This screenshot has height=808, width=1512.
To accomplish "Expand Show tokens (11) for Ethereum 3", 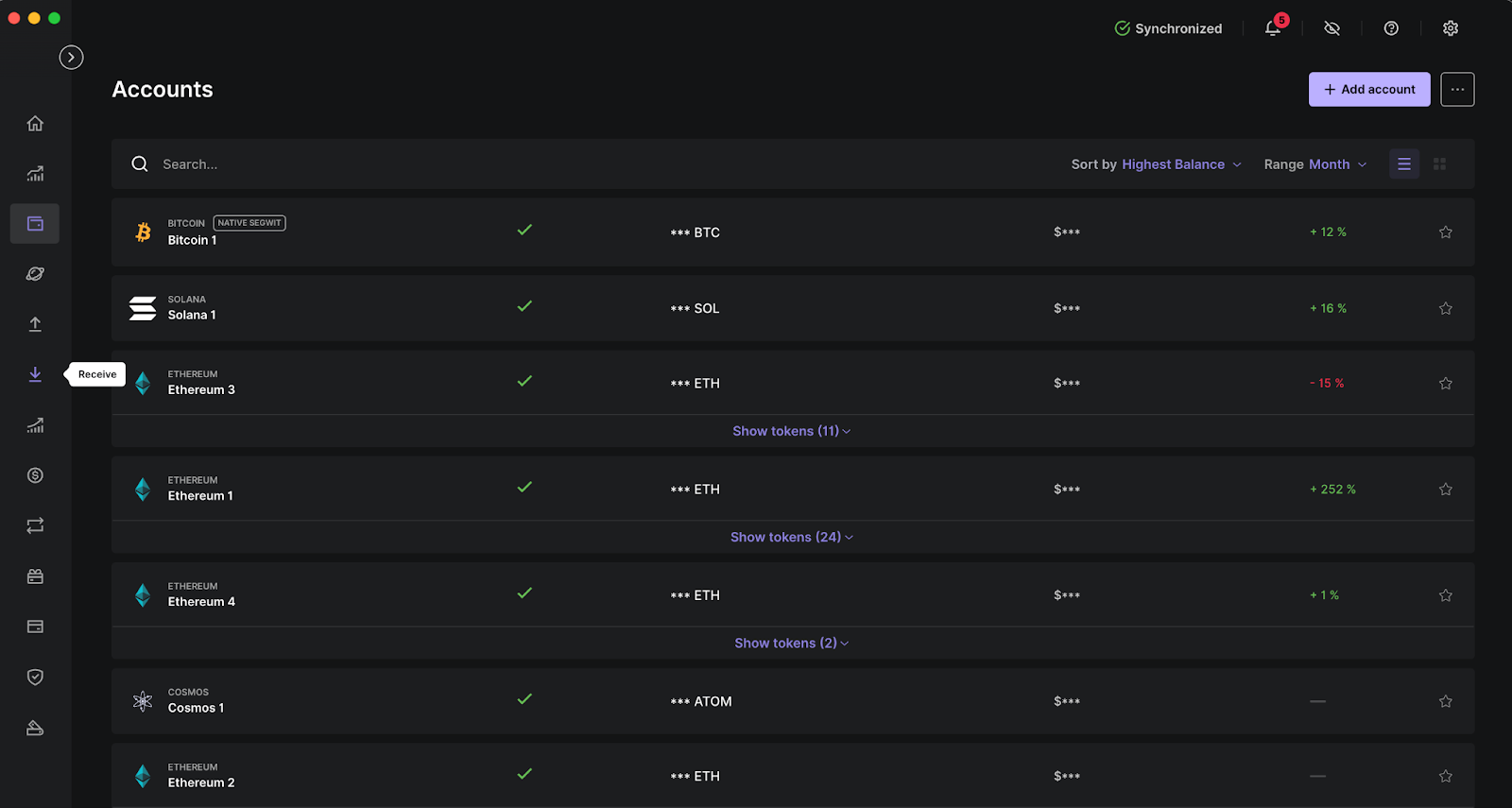I will point(791,431).
